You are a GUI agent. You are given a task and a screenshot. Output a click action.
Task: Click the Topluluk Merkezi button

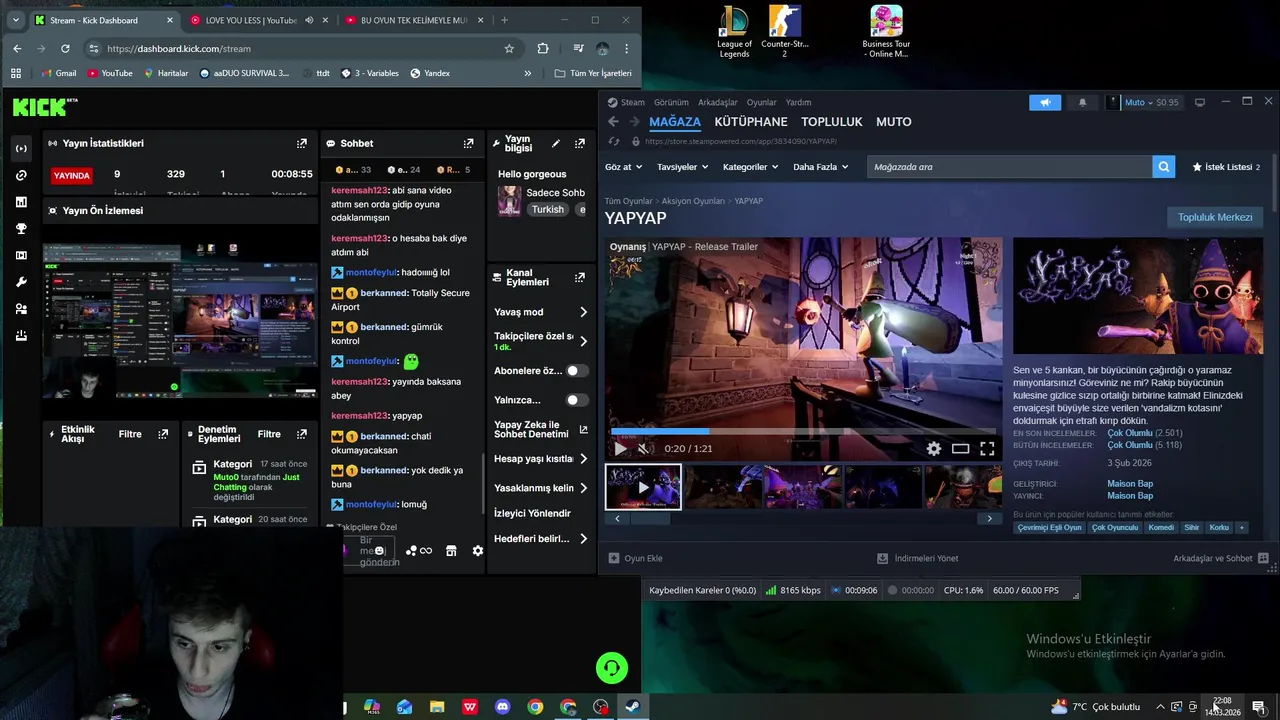click(x=1215, y=217)
